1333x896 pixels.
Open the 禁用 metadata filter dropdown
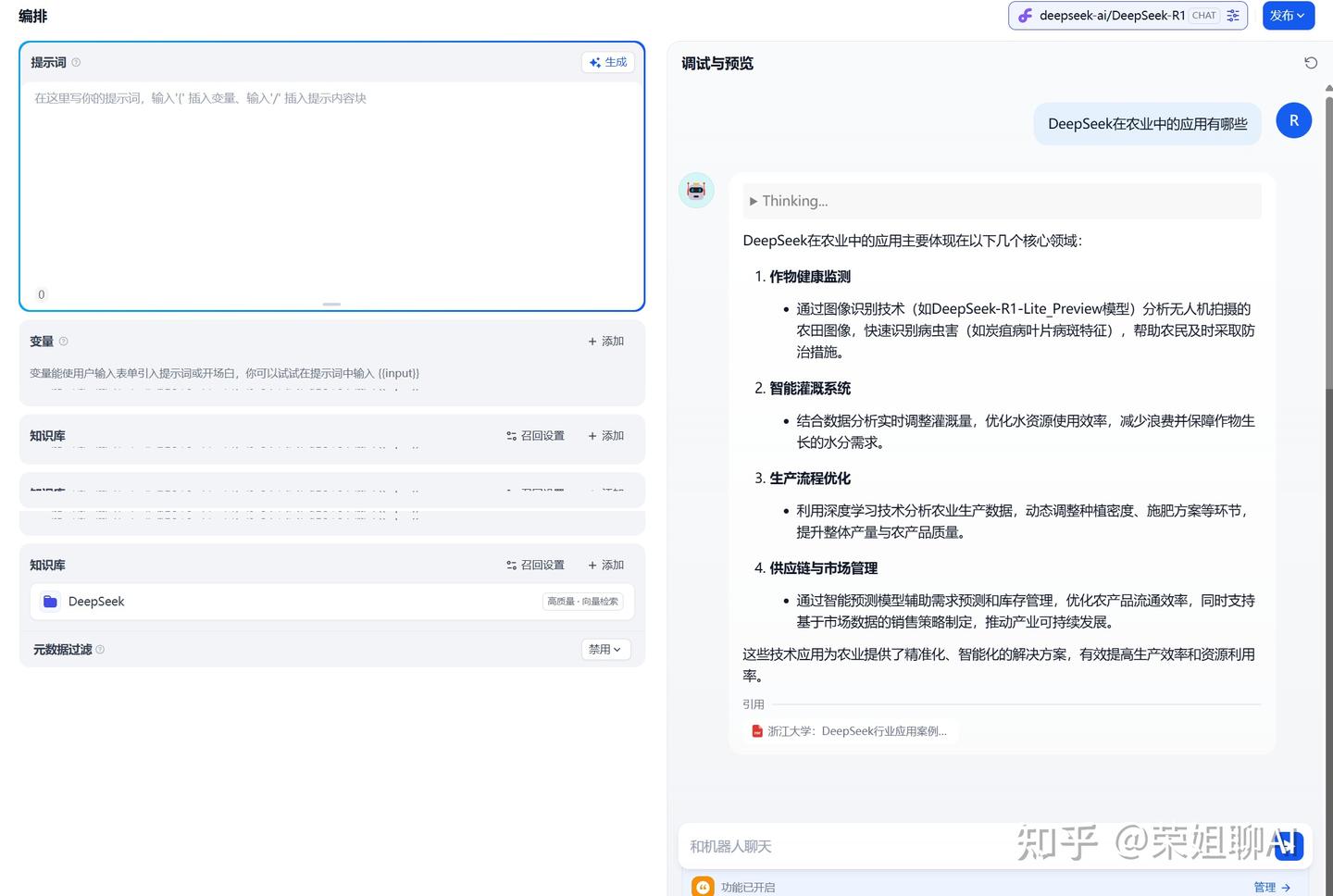(x=606, y=649)
